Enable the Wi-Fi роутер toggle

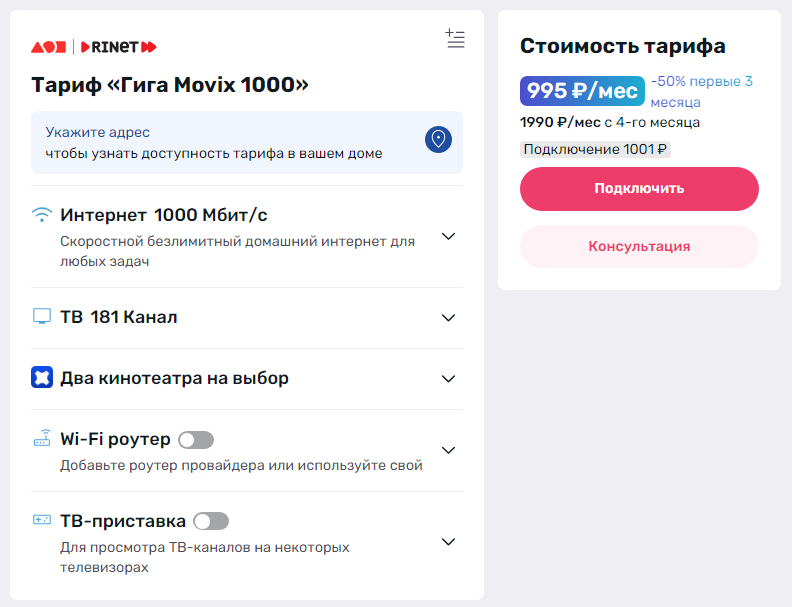pos(196,440)
